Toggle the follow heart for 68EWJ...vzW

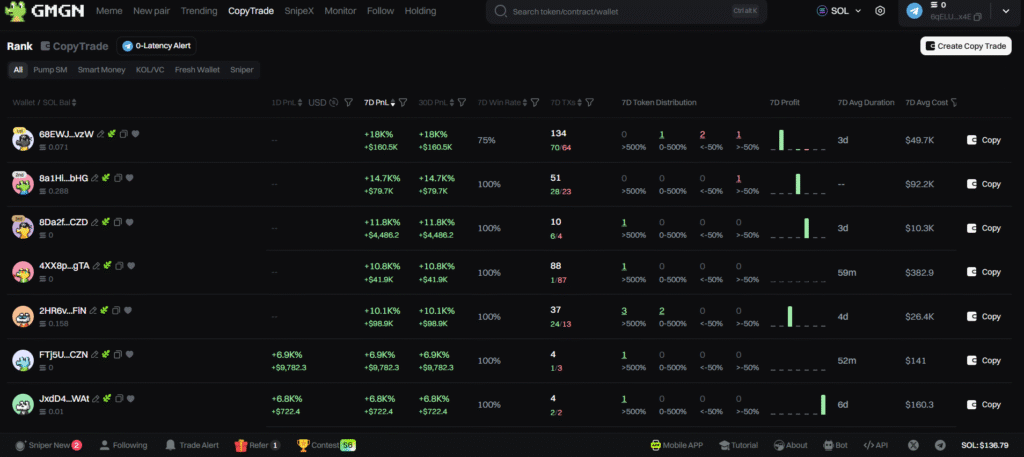(x=135, y=134)
